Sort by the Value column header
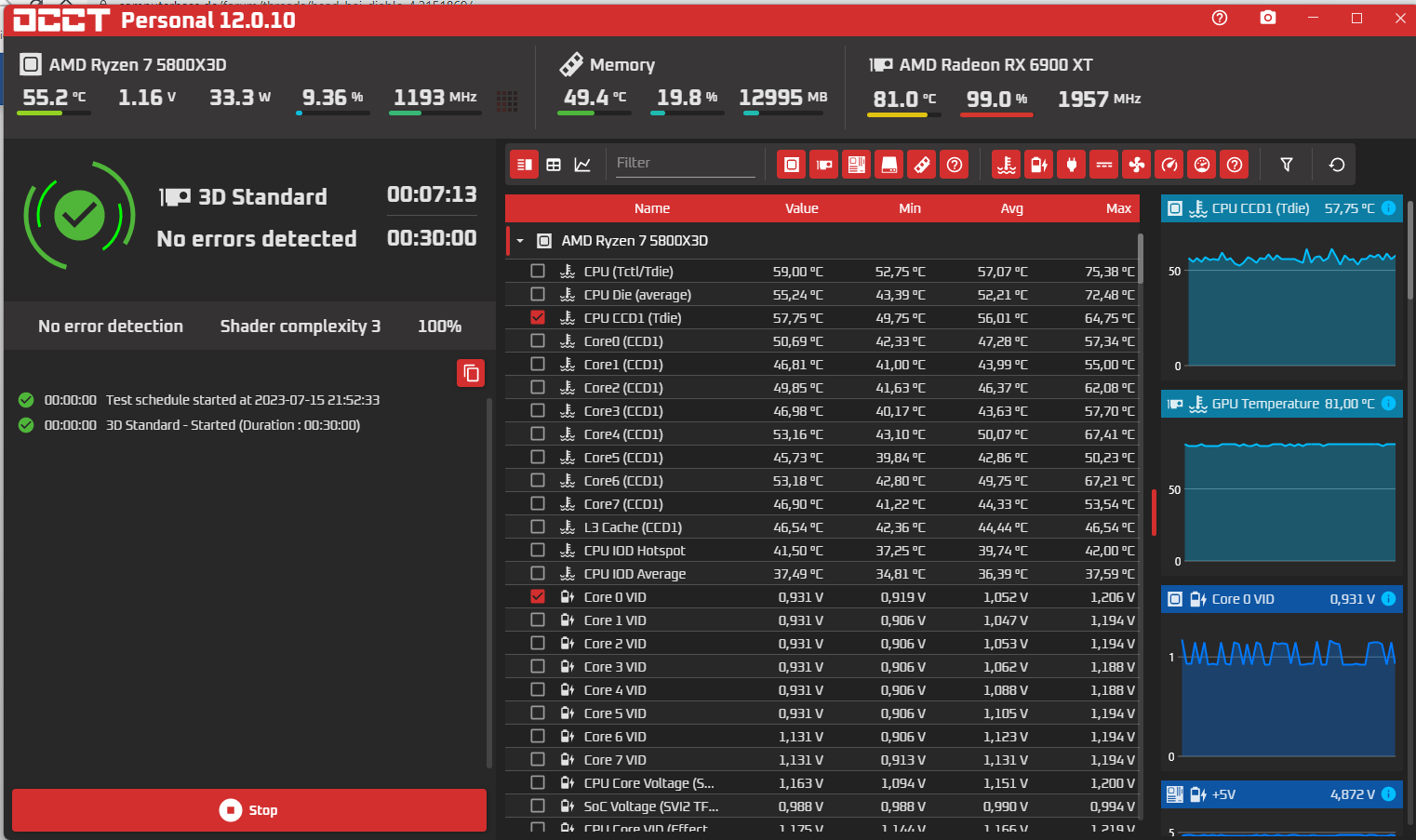The image size is (1416, 840). [802, 208]
